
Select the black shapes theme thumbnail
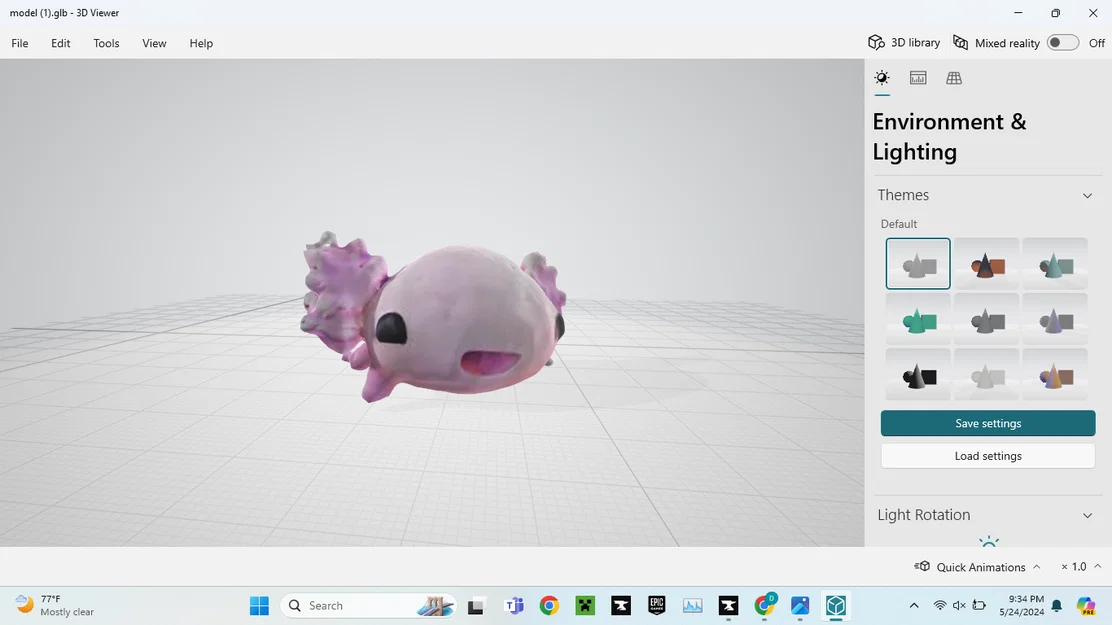(x=918, y=374)
